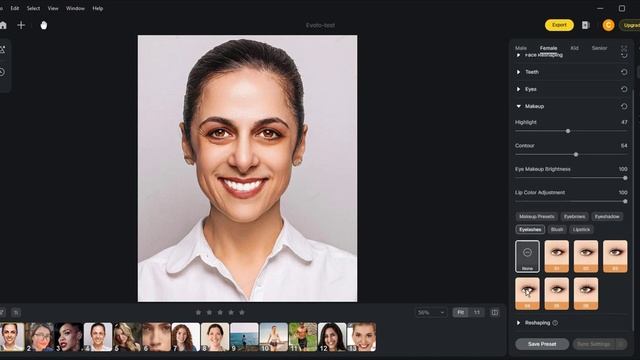Click the Fit zoom button

tap(460, 313)
